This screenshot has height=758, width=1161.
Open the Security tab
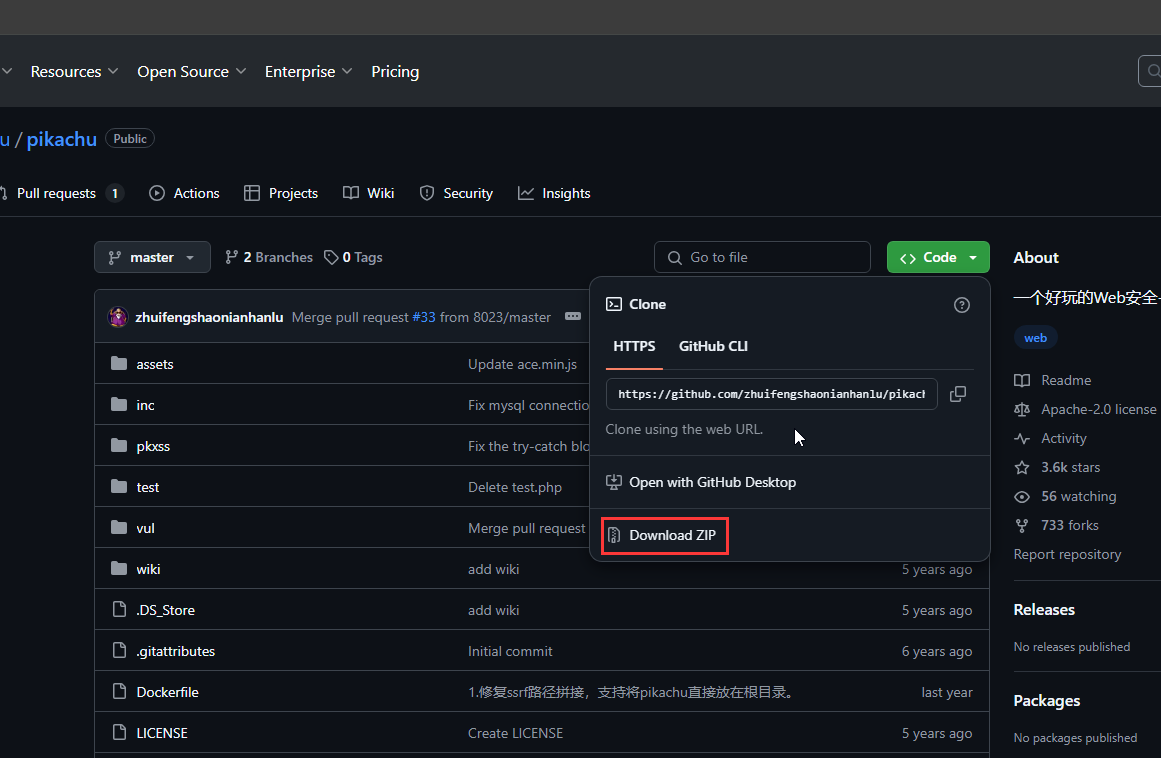point(456,193)
